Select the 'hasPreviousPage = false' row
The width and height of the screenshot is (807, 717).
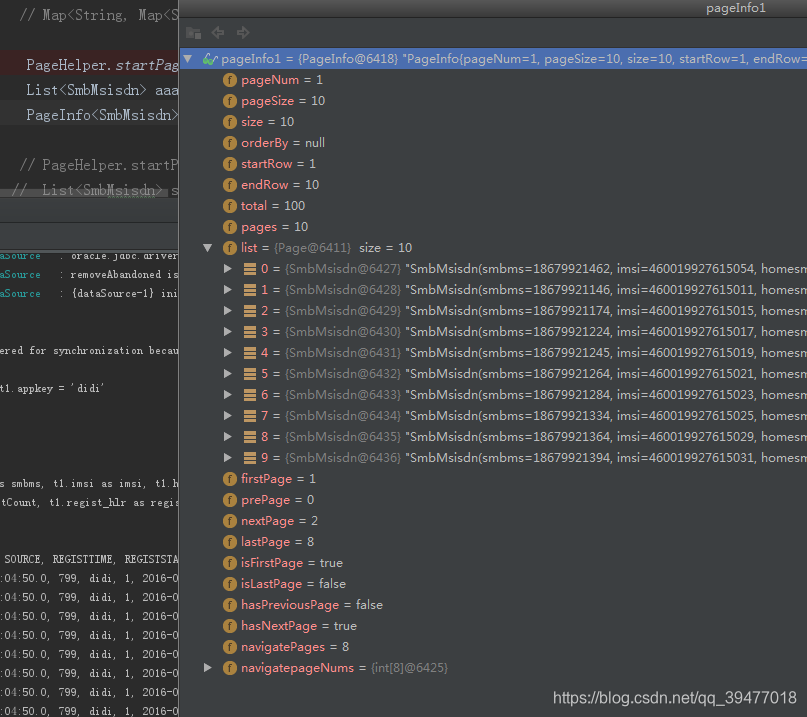pyautogui.click(x=493, y=605)
